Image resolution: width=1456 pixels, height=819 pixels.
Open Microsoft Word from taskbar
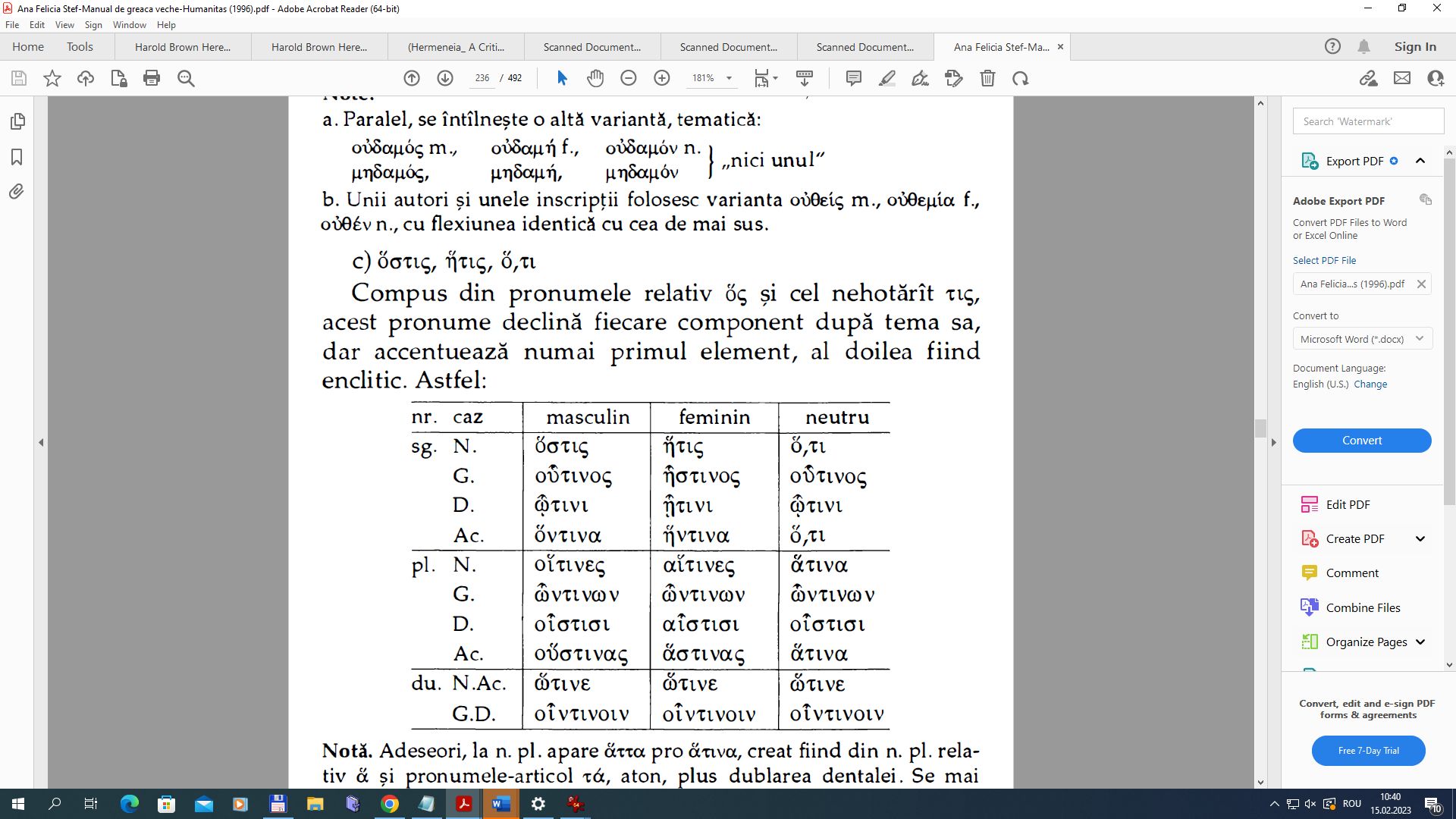point(500,804)
